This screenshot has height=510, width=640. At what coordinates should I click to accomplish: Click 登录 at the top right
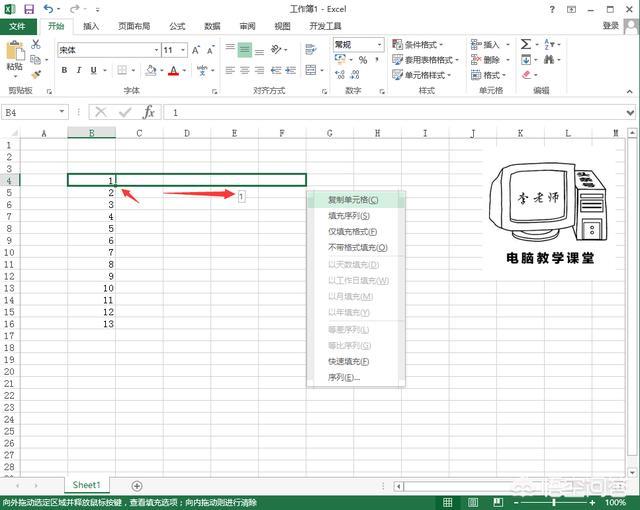point(611,26)
